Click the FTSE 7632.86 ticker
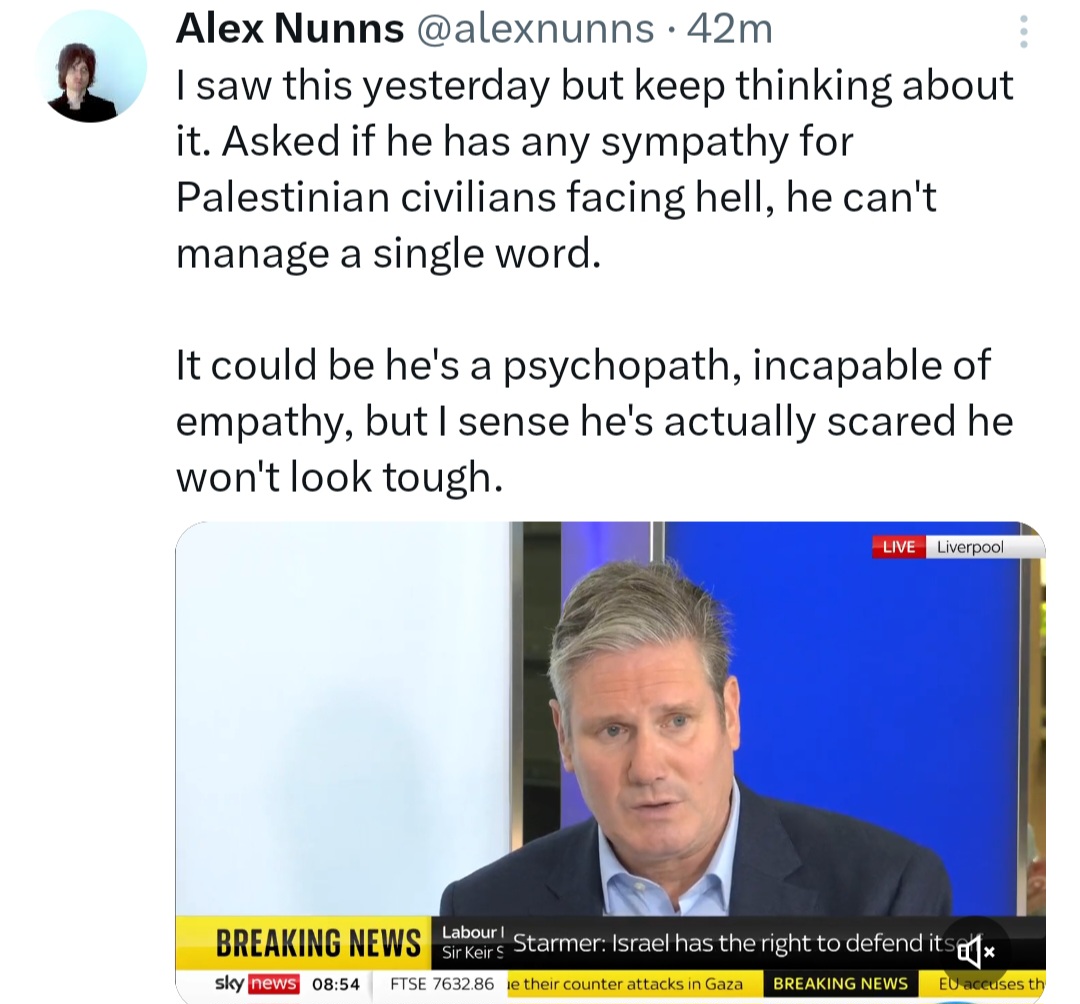The image size is (1080, 1004). pyautogui.click(x=442, y=984)
